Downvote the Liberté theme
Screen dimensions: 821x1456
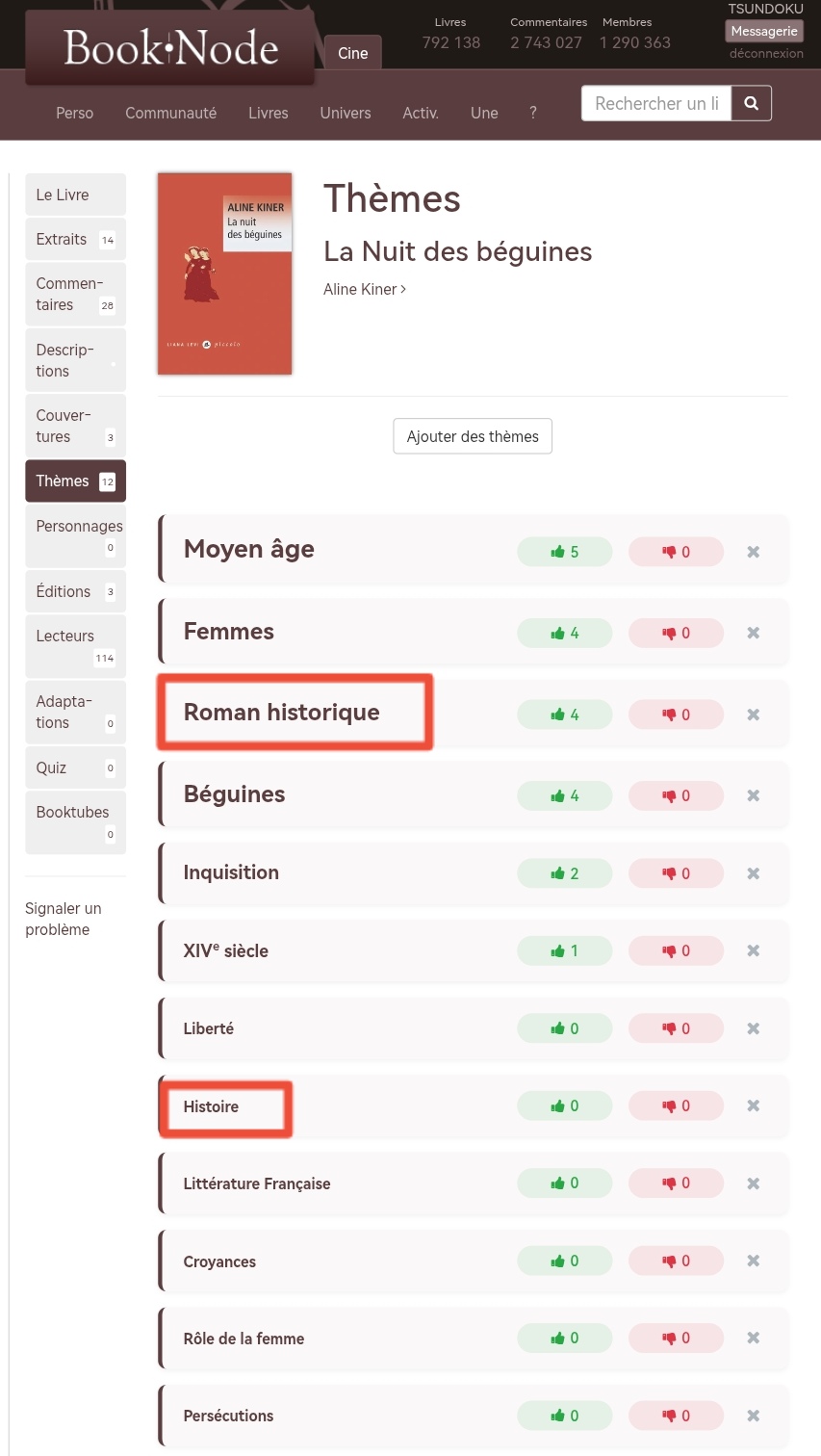click(676, 1028)
